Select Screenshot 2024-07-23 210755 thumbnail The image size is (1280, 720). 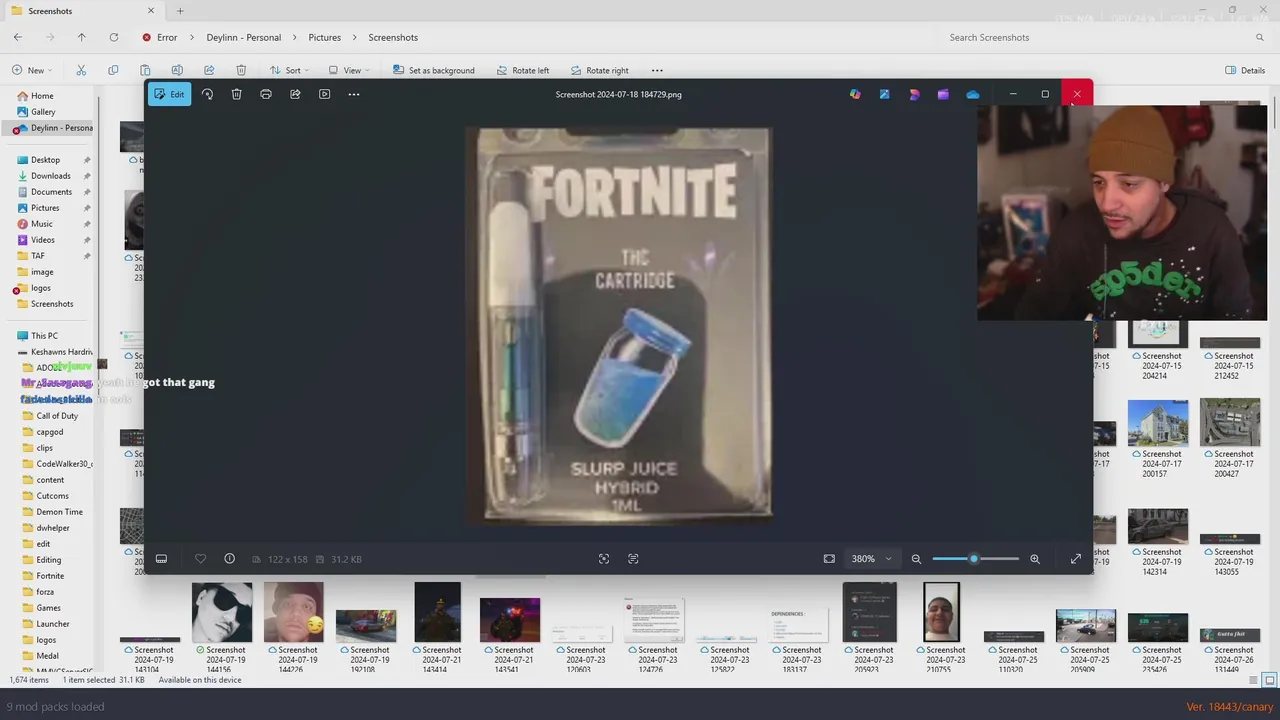point(941,612)
